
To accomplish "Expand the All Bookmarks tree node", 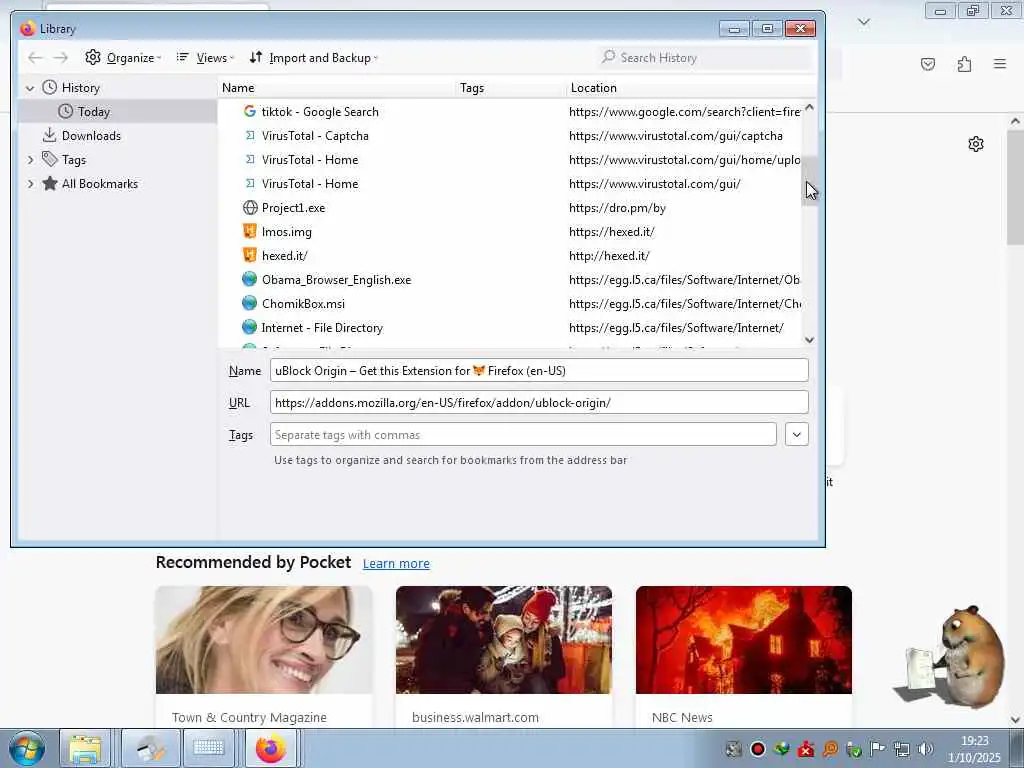I will coord(30,184).
